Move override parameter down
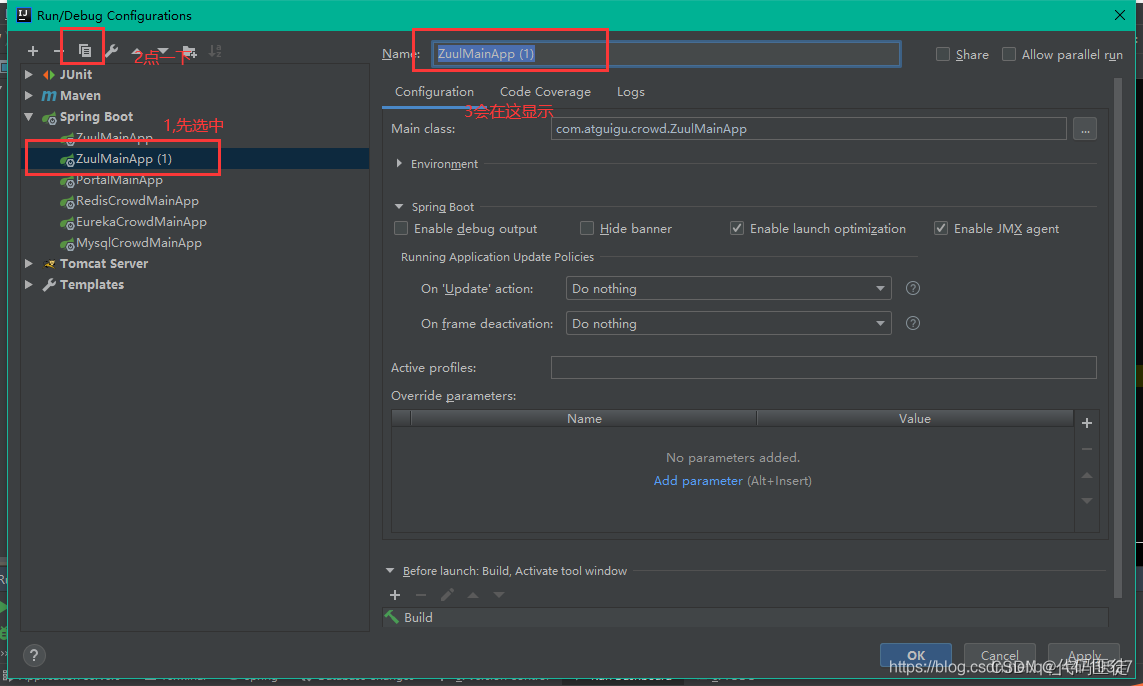The height and width of the screenshot is (686, 1143). [1087, 501]
